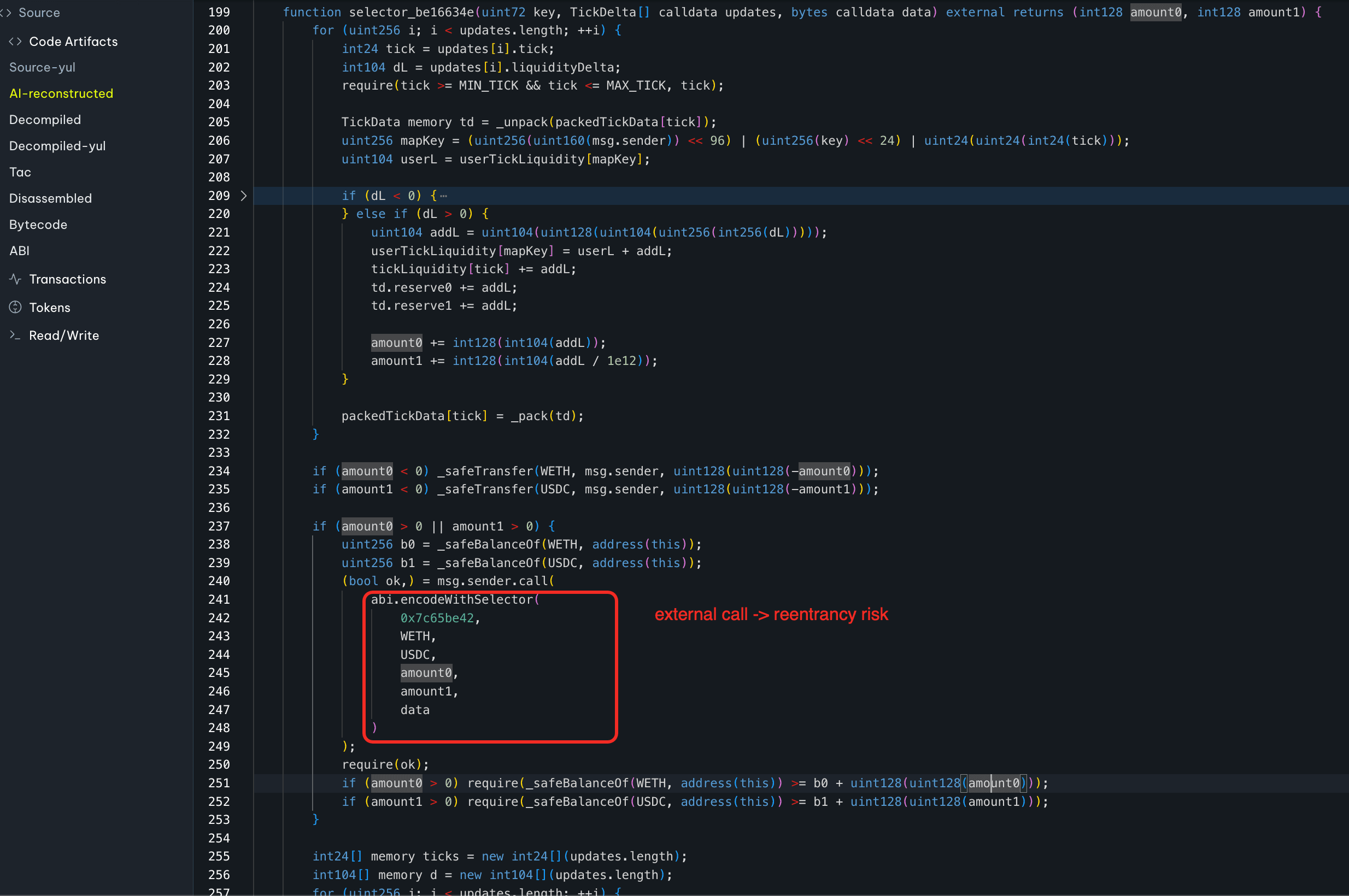The height and width of the screenshot is (896, 1349).
Task: Click the selector 0x7c65be42 in code
Action: pyautogui.click(x=437, y=618)
